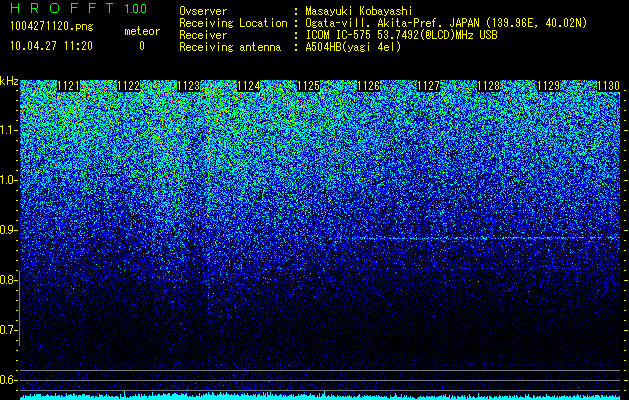629x400 pixels.
Task: Click the Receiving antenna field label
Action: [230, 47]
